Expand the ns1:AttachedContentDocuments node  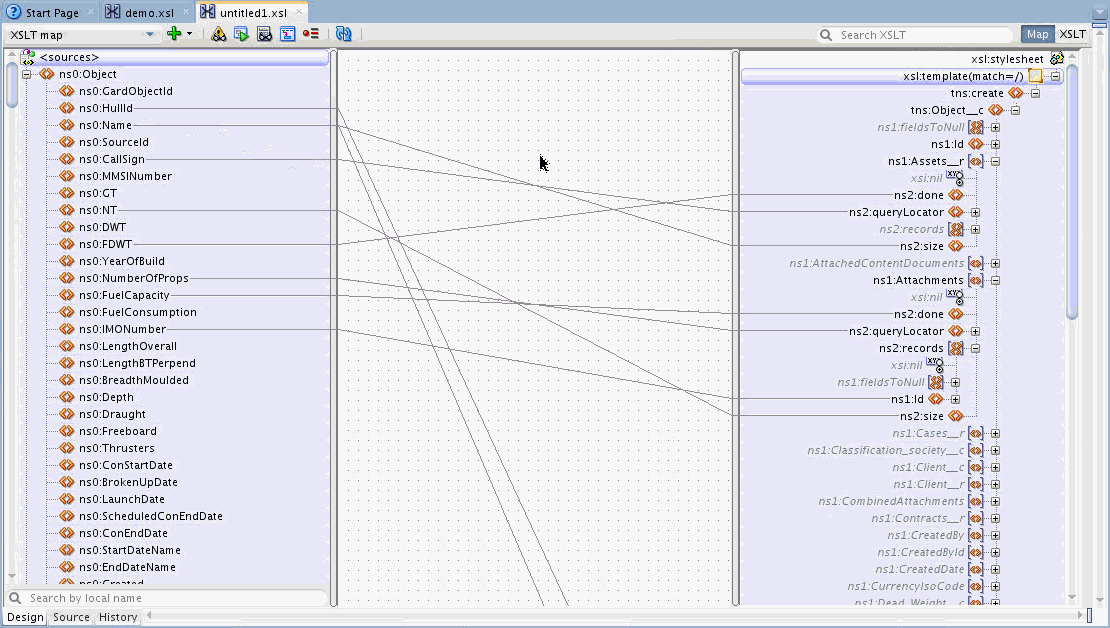(995, 263)
